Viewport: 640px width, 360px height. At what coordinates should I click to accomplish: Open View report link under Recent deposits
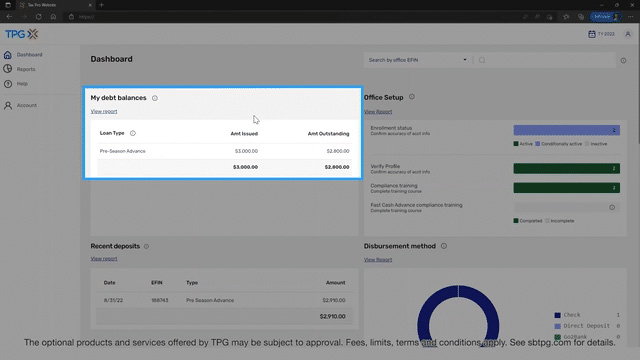tap(104, 259)
